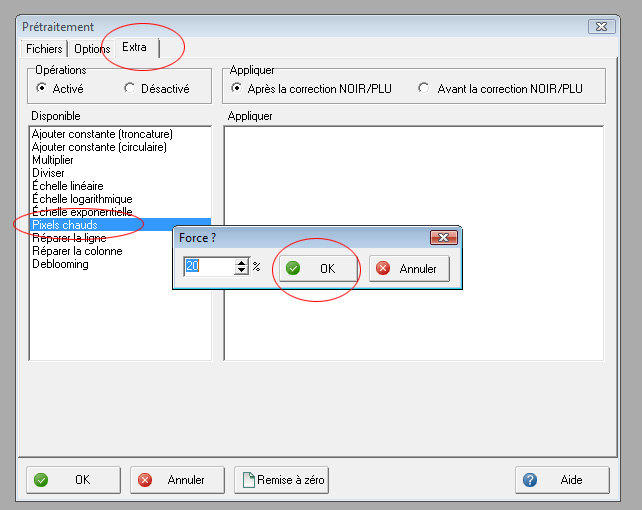Click the empty Appliquer list box
The width and height of the screenshot is (642, 510).
(x=414, y=243)
